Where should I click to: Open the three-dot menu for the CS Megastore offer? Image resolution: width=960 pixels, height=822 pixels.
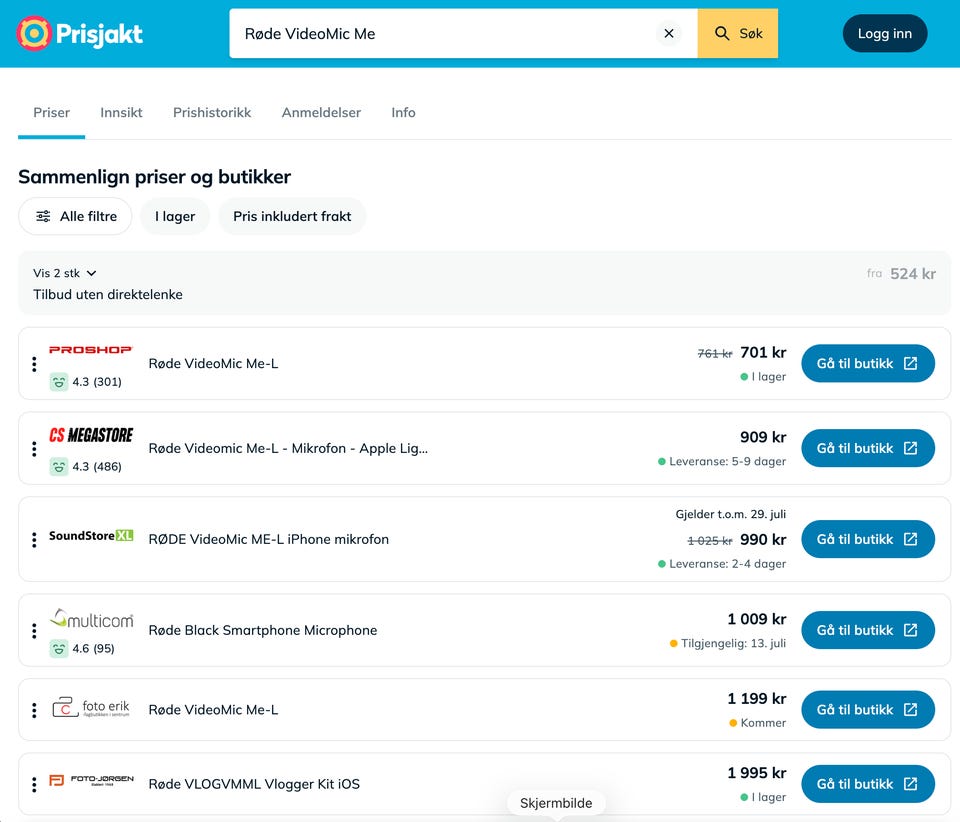point(34,449)
